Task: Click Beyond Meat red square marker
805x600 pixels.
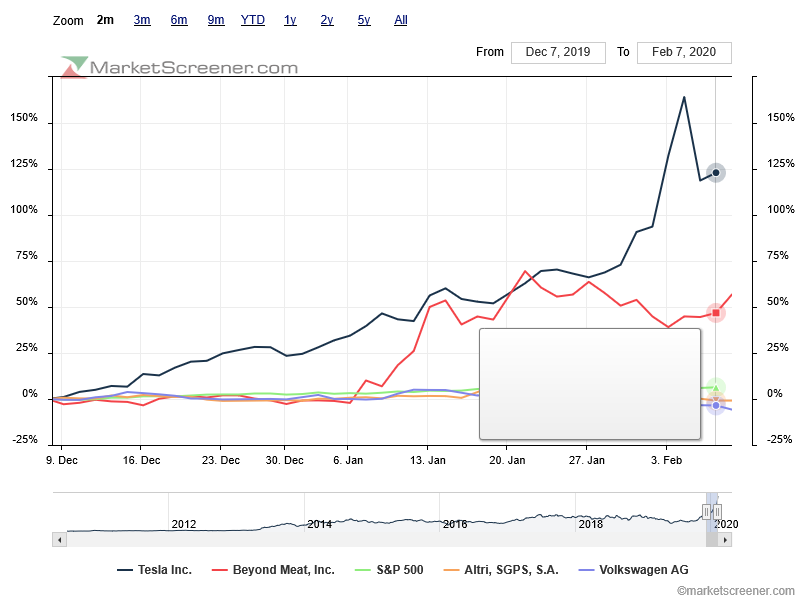Action: tap(716, 313)
